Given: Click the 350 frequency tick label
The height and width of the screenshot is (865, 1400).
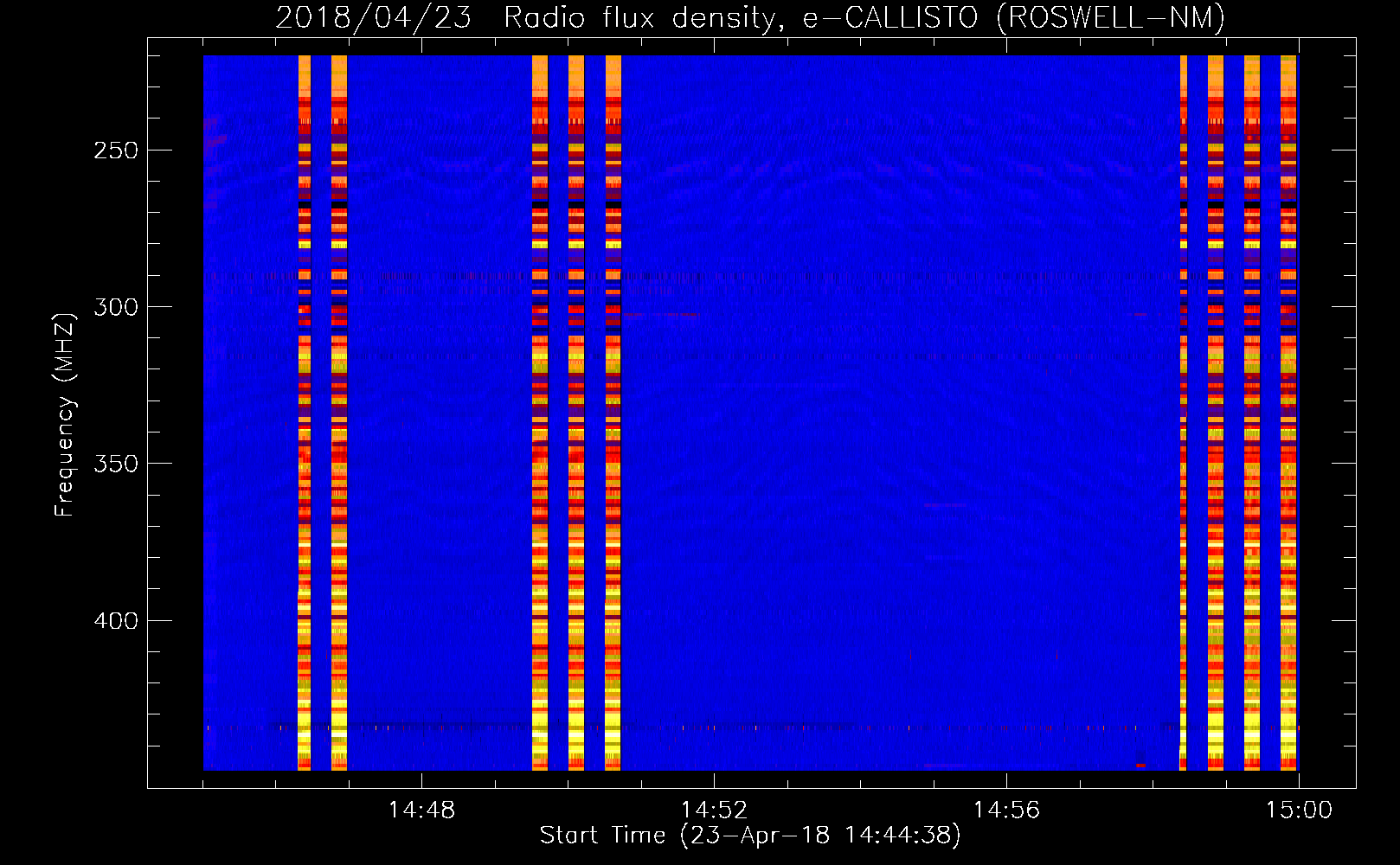Looking at the screenshot, I should pos(116,464).
